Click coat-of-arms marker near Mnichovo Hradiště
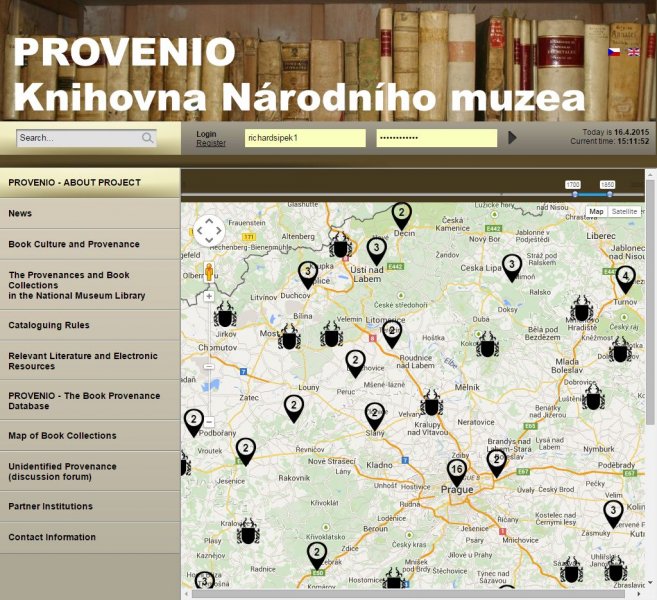Screen dimensions: 657x600 582,309
